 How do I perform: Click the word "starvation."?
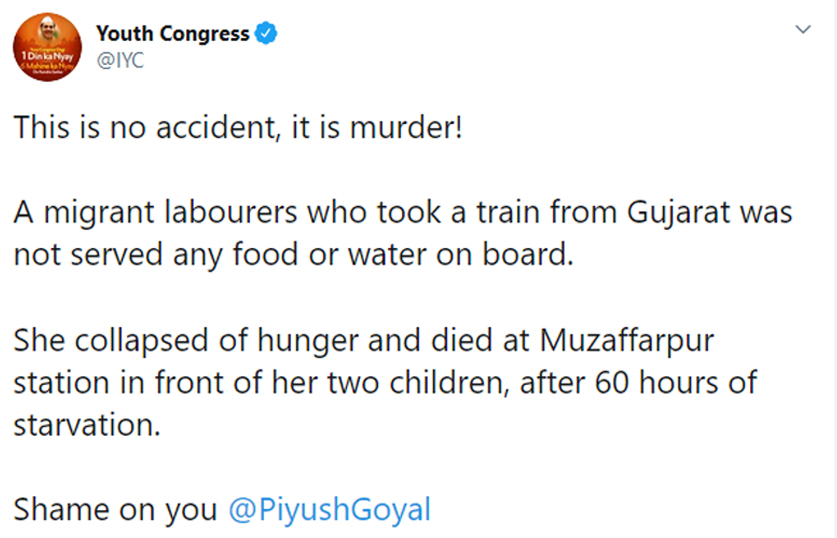(x=87, y=424)
